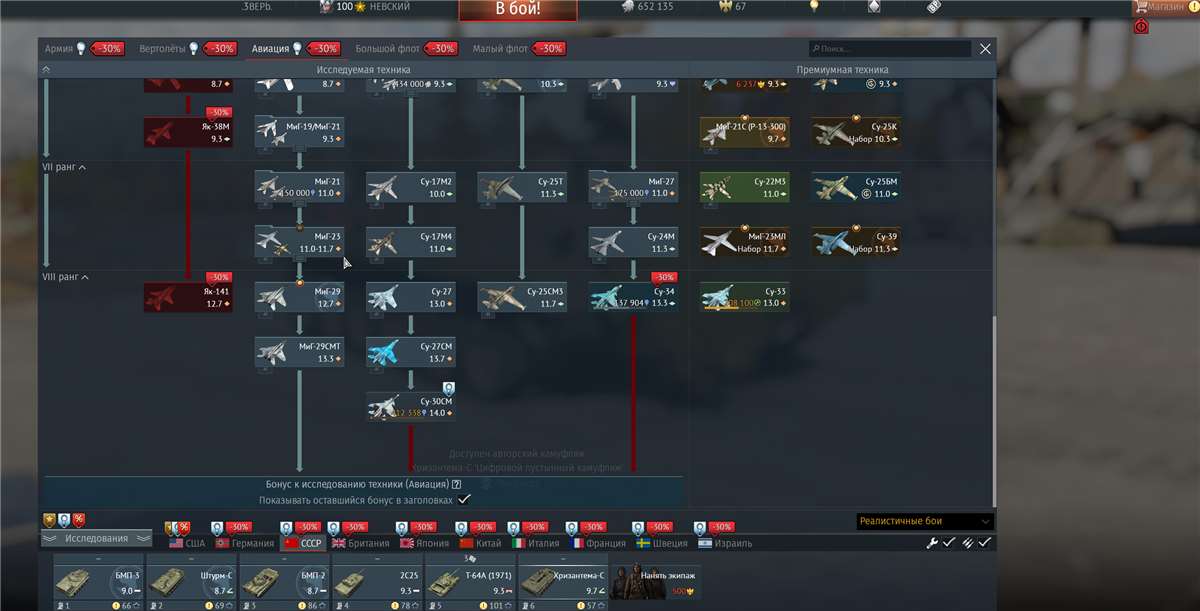The image size is (1200, 611).
Task: Select the МиГ-27 aircraft card
Action: (x=633, y=187)
